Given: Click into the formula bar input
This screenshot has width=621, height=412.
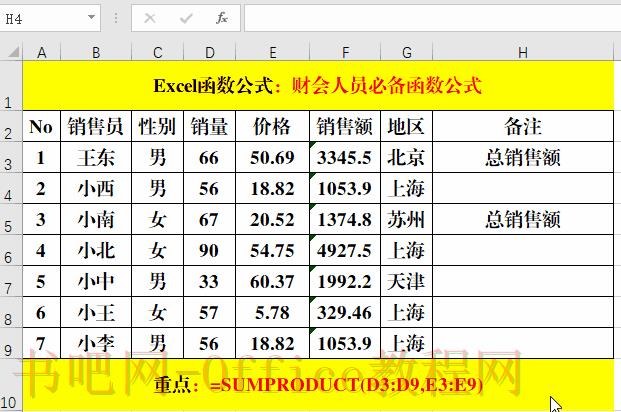Looking at the screenshot, I should click(x=432, y=18).
